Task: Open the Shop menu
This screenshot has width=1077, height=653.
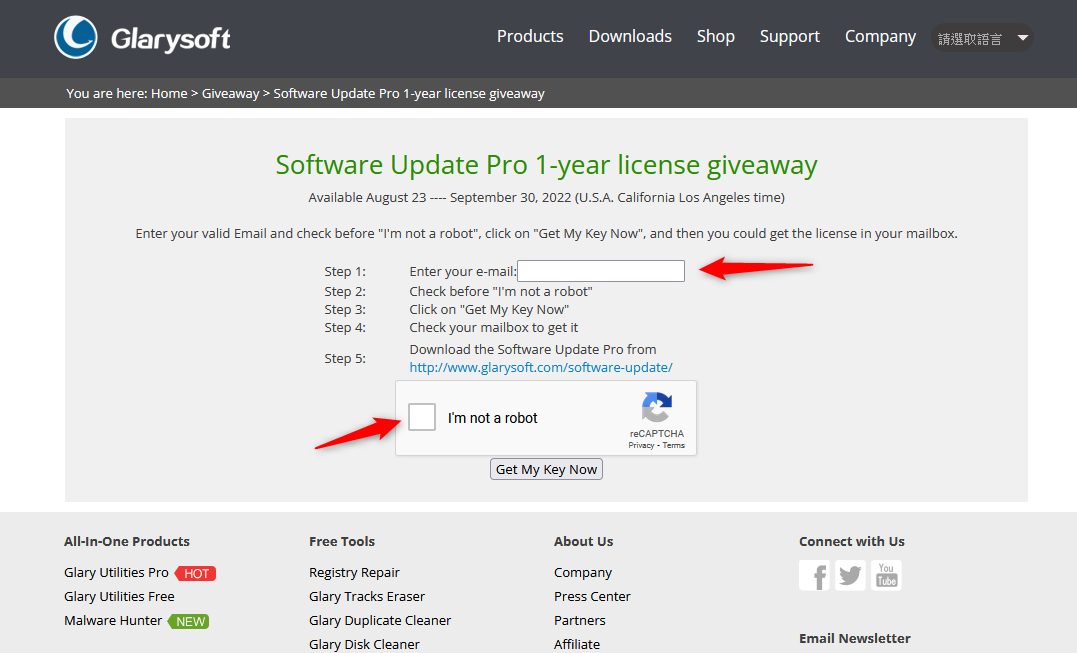Action: [716, 36]
